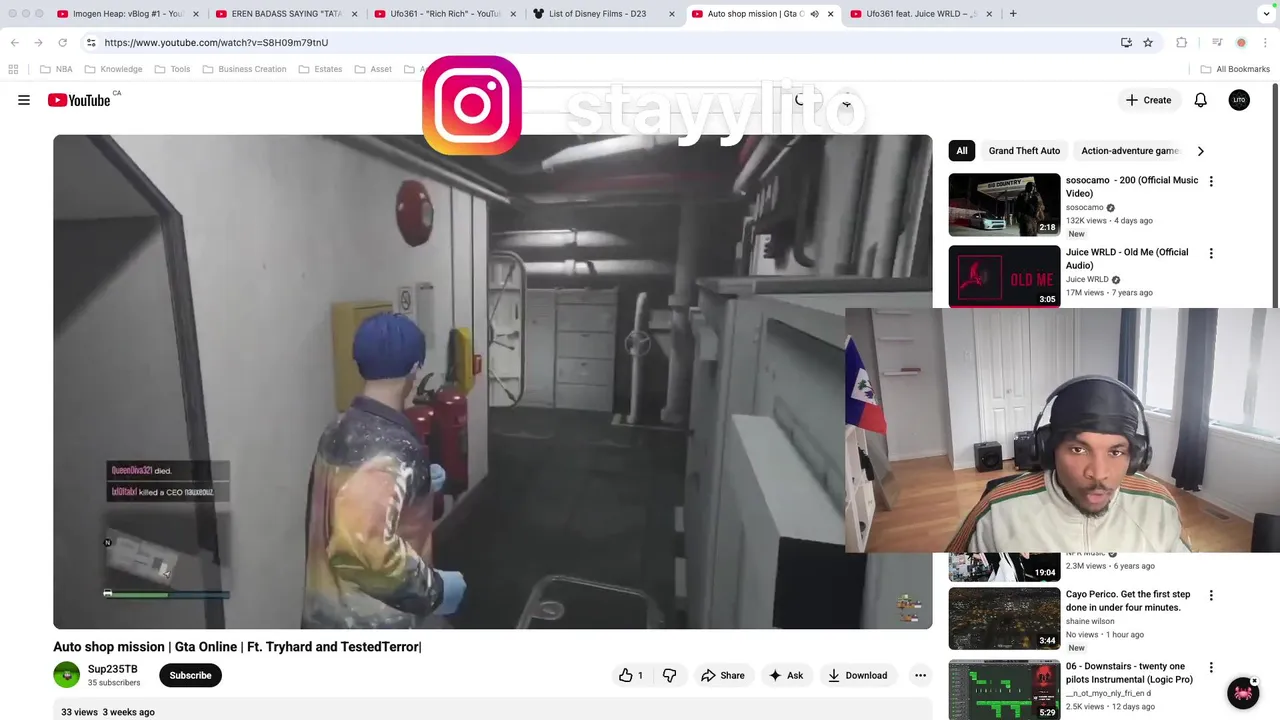The image size is (1280, 720).
Task: Open the Create button
Action: [1148, 100]
